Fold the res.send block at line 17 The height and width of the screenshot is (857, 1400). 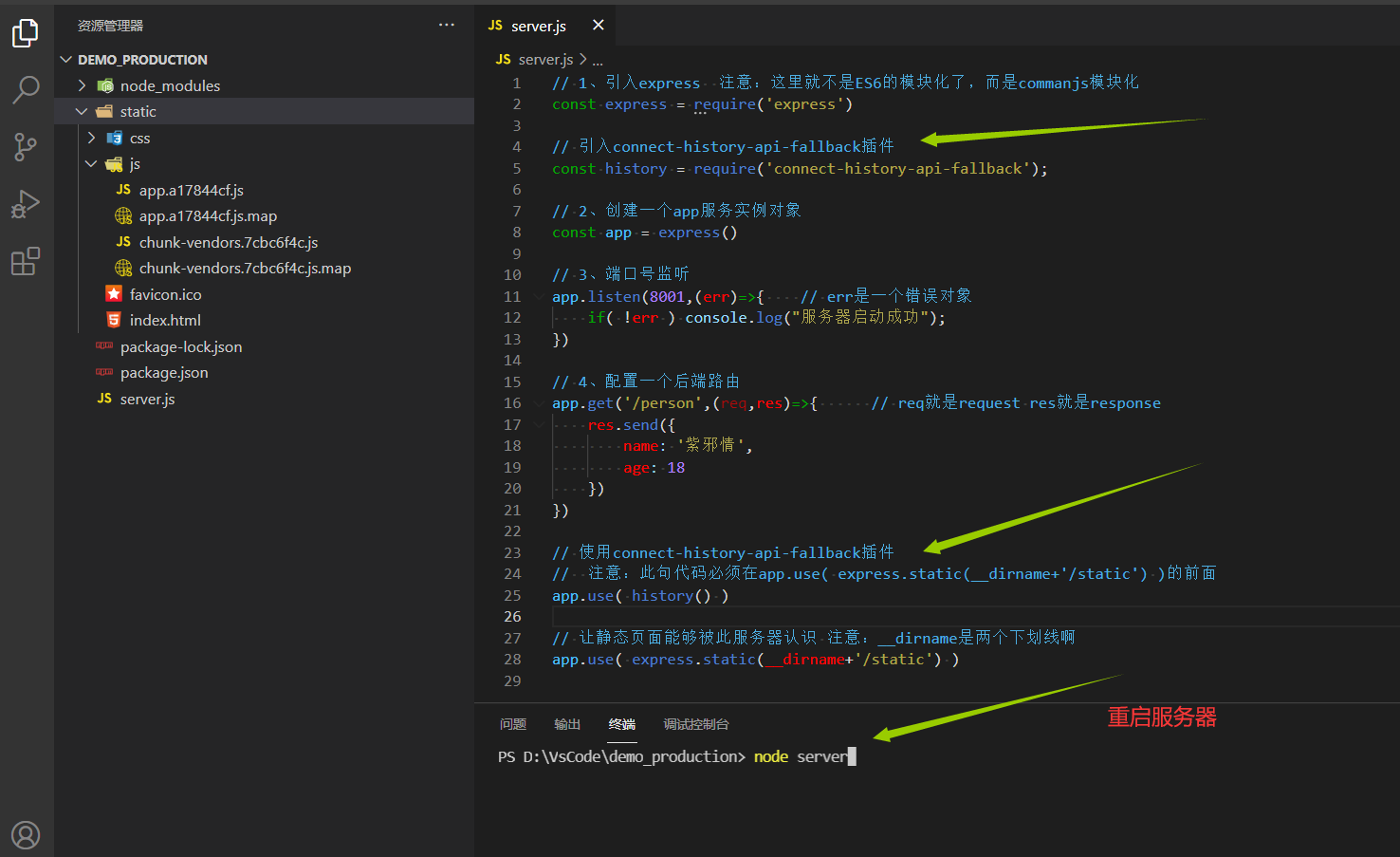540,425
